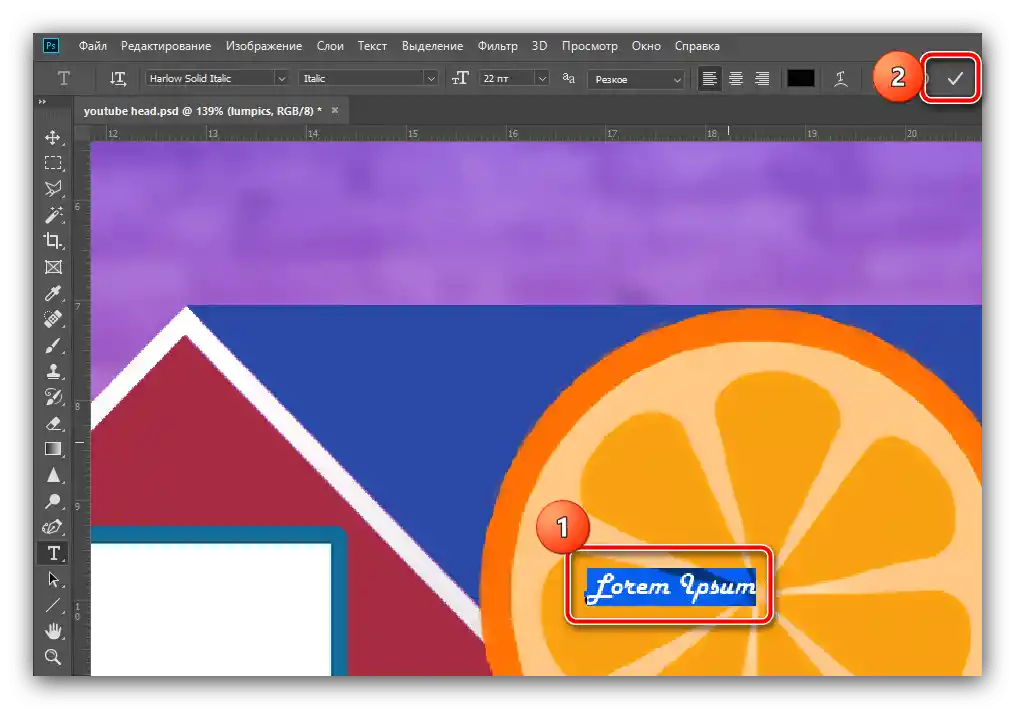Select the Clone Stamp tool
Screen dimensions: 1015x709
tap(53, 371)
